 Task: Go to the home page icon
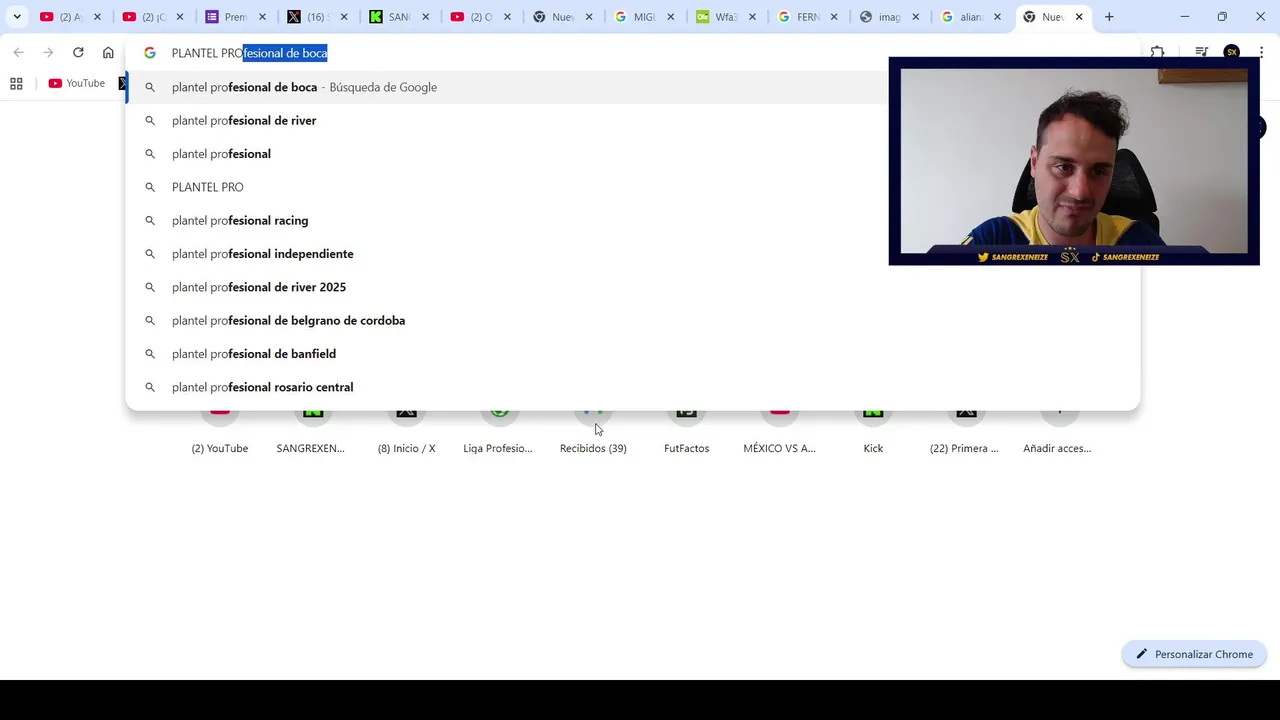(108, 53)
